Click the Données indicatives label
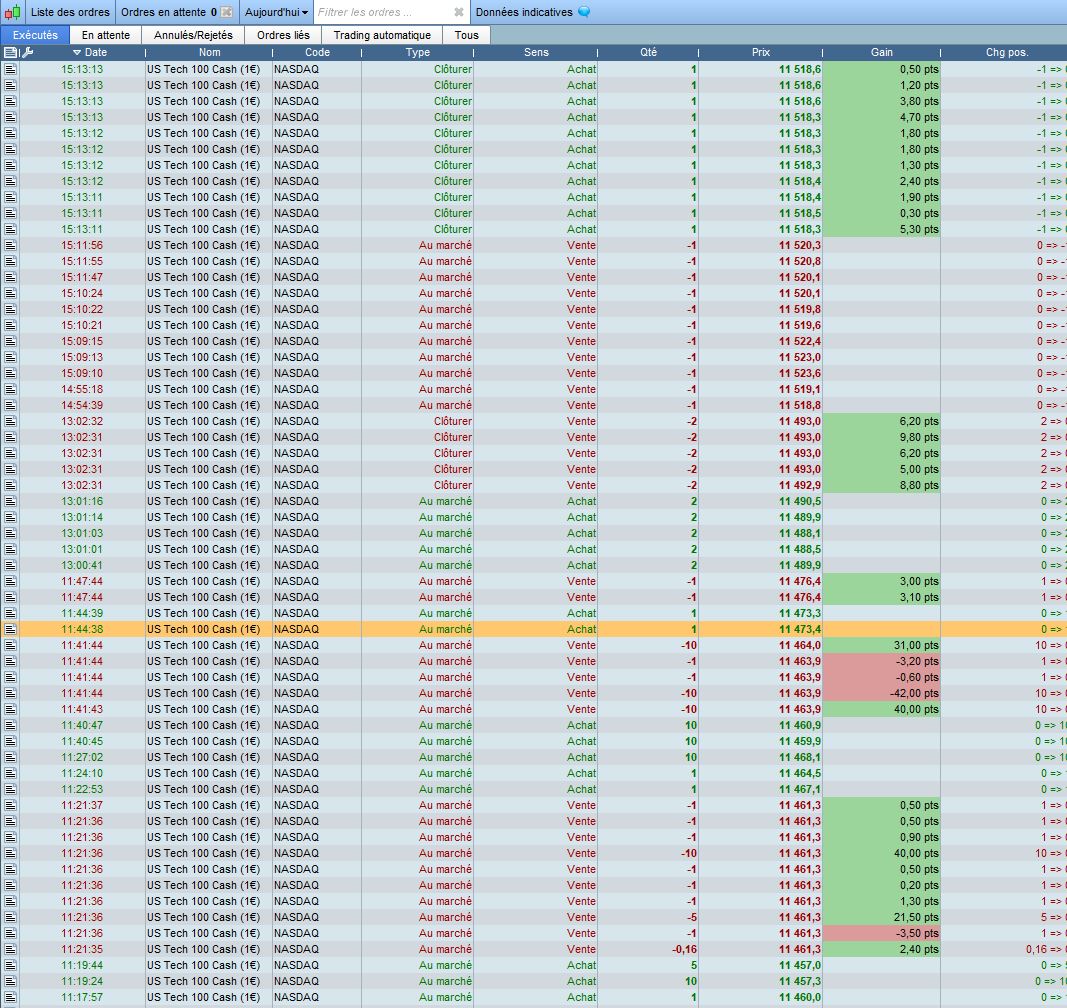Image resolution: width=1067 pixels, height=1008 pixels. (524, 12)
